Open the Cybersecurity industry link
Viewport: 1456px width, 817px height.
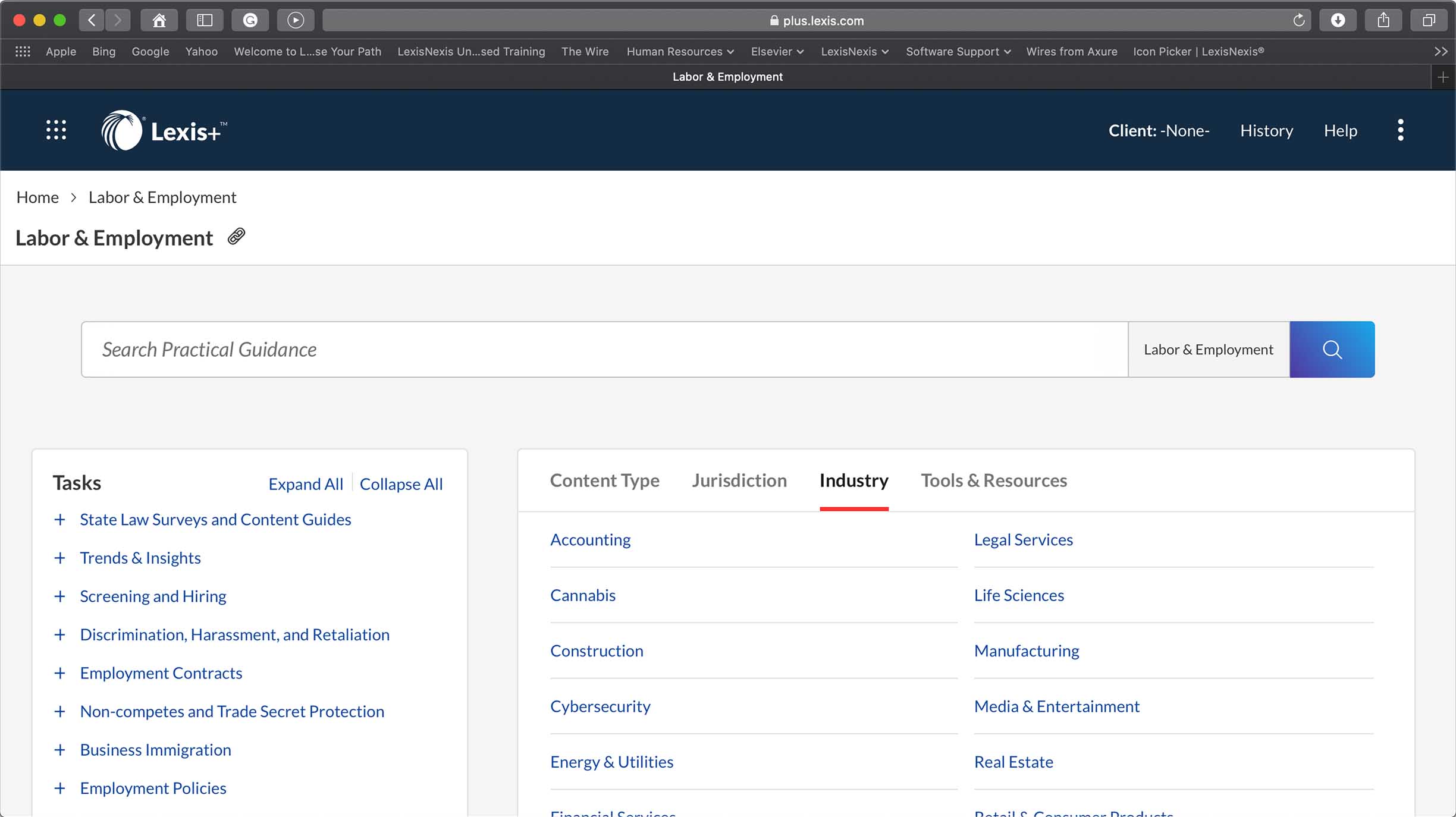point(600,706)
